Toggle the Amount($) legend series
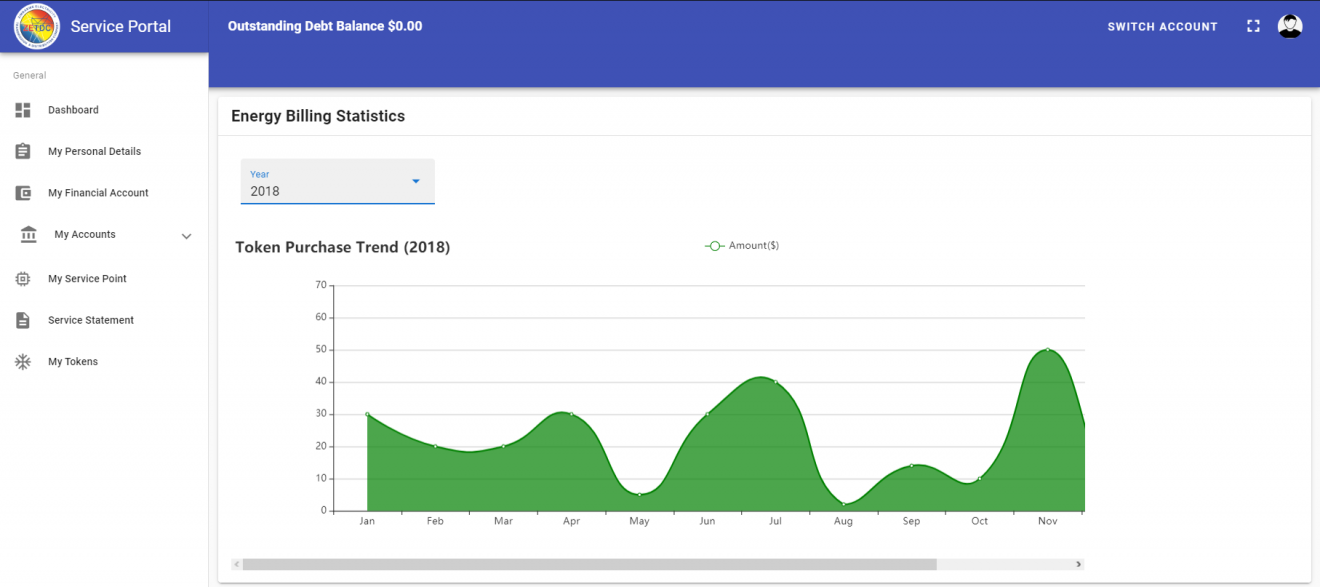Image resolution: width=1320 pixels, height=587 pixels. (742, 245)
